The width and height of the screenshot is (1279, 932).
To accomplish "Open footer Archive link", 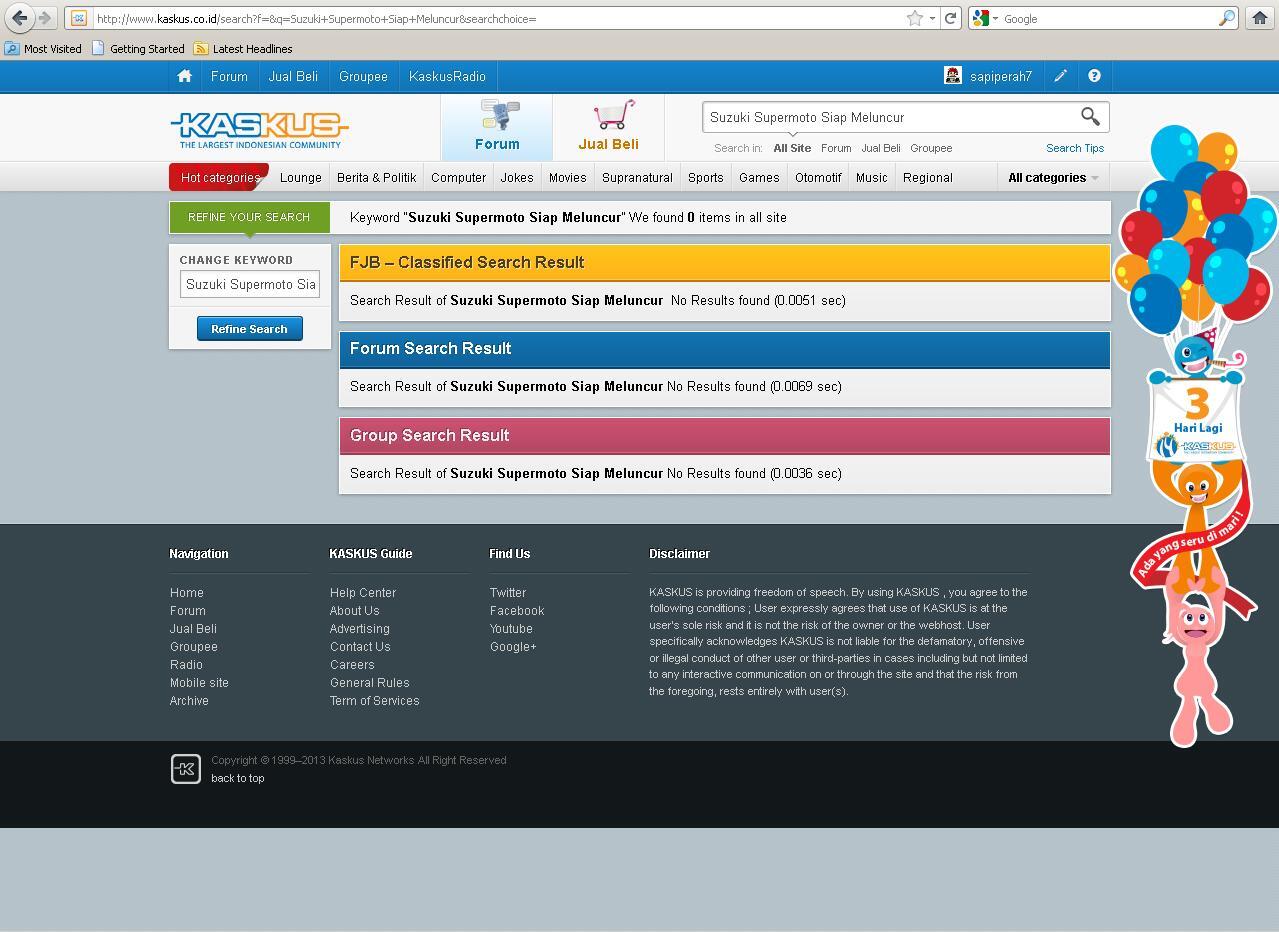I will (189, 701).
